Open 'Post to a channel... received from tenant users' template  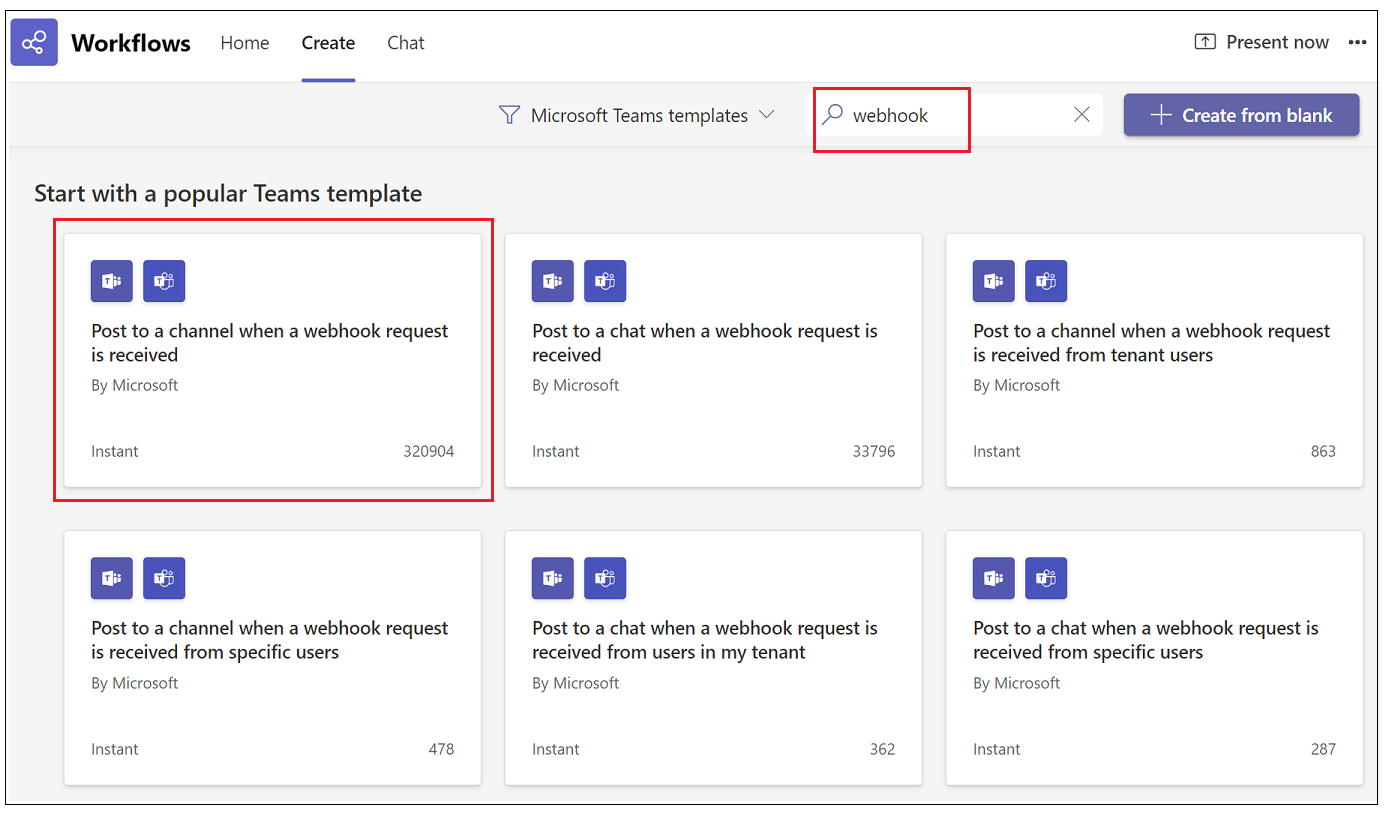point(1154,360)
